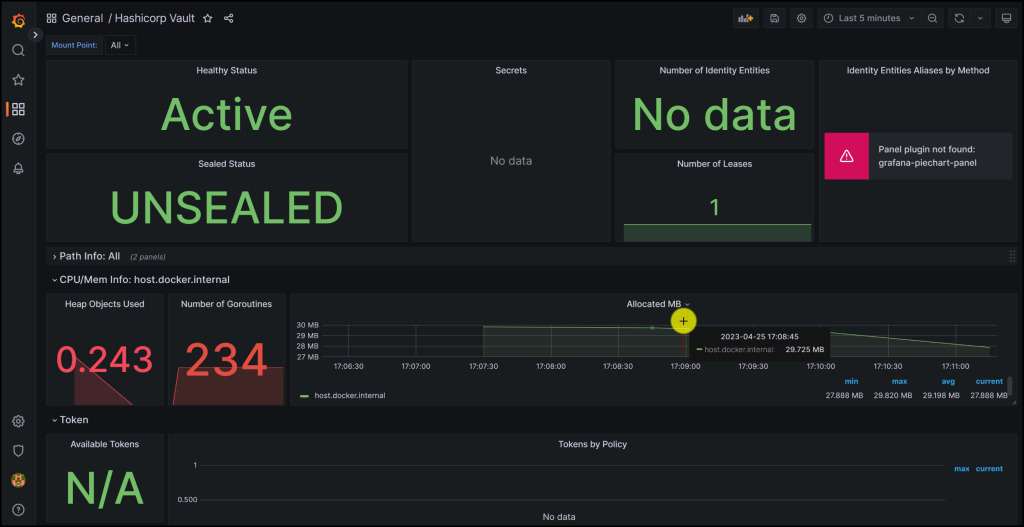Click the Add panel button
This screenshot has height=527, width=1024.
[x=746, y=18]
